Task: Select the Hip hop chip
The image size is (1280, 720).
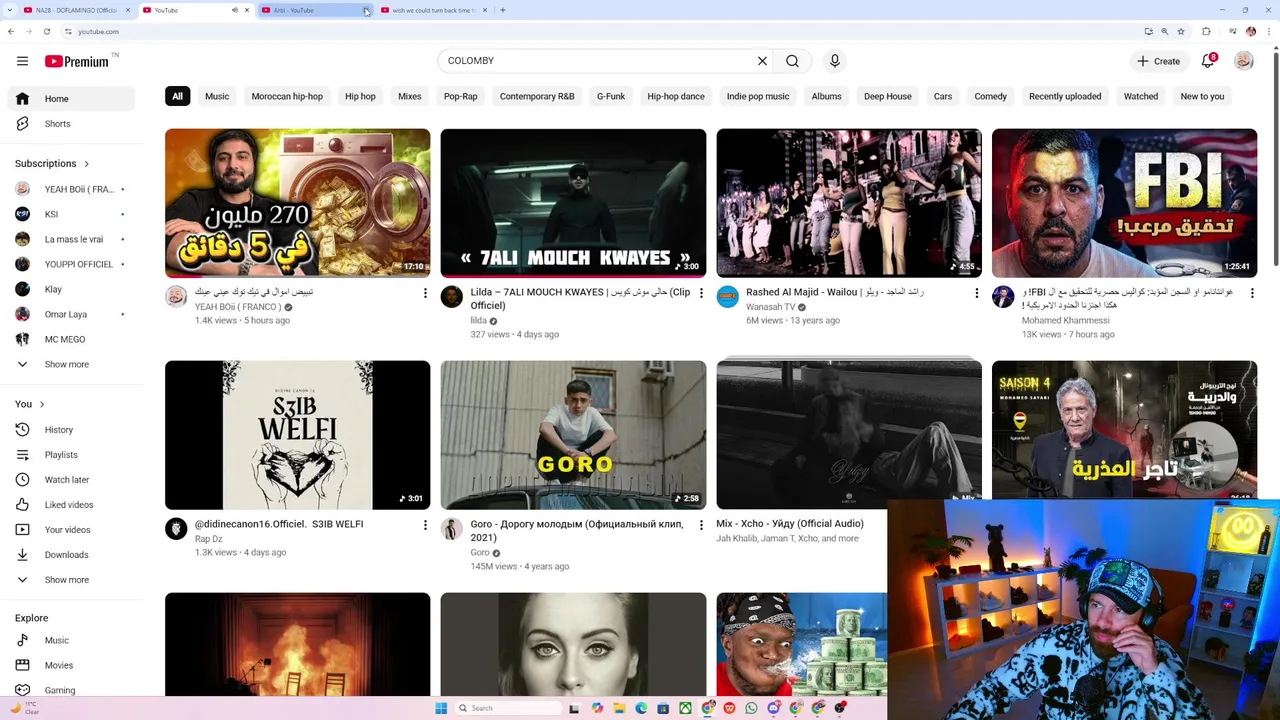Action: click(x=360, y=97)
